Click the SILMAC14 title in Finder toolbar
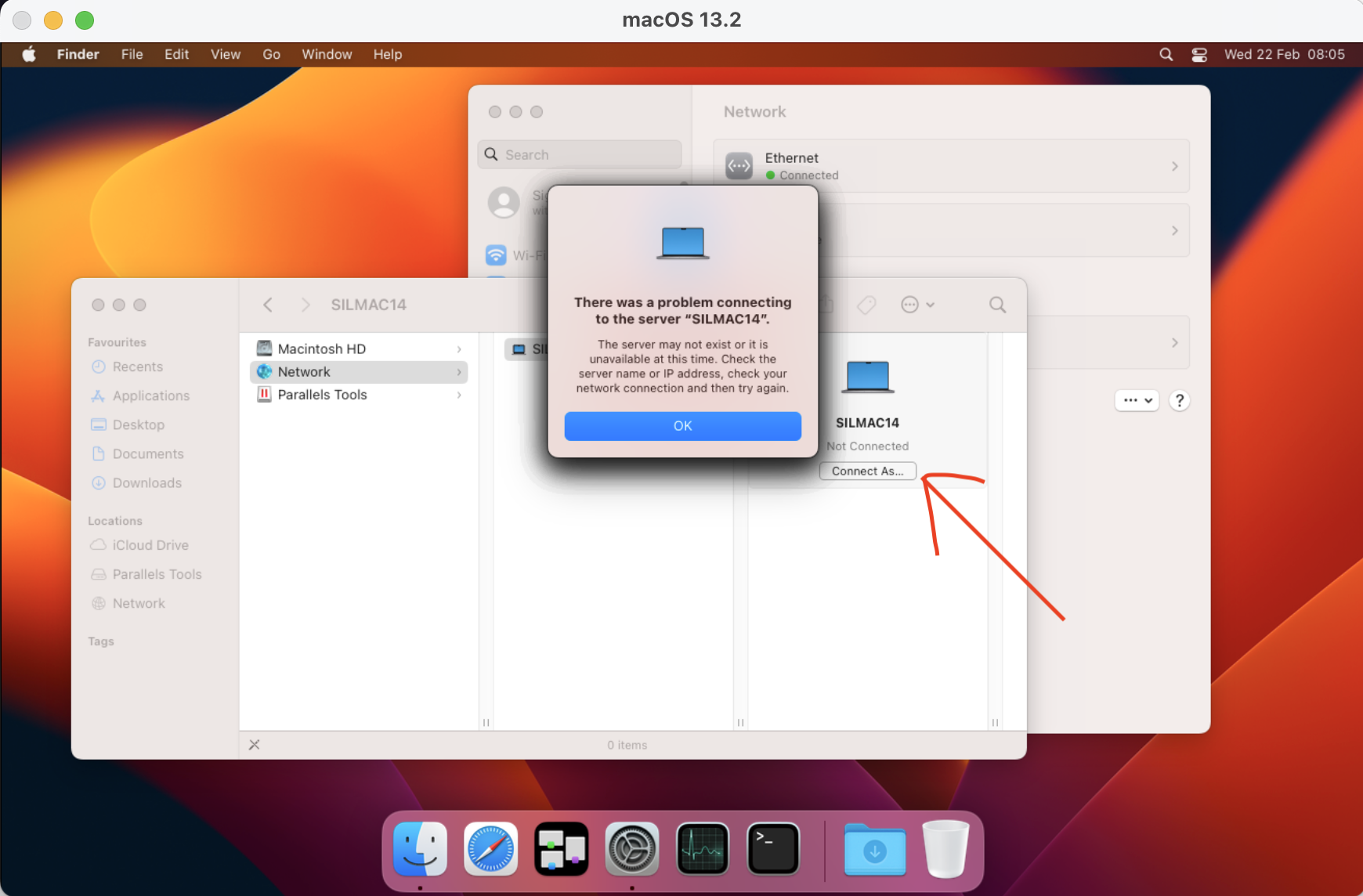The image size is (1363, 896). pyautogui.click(x=368, y=305)
